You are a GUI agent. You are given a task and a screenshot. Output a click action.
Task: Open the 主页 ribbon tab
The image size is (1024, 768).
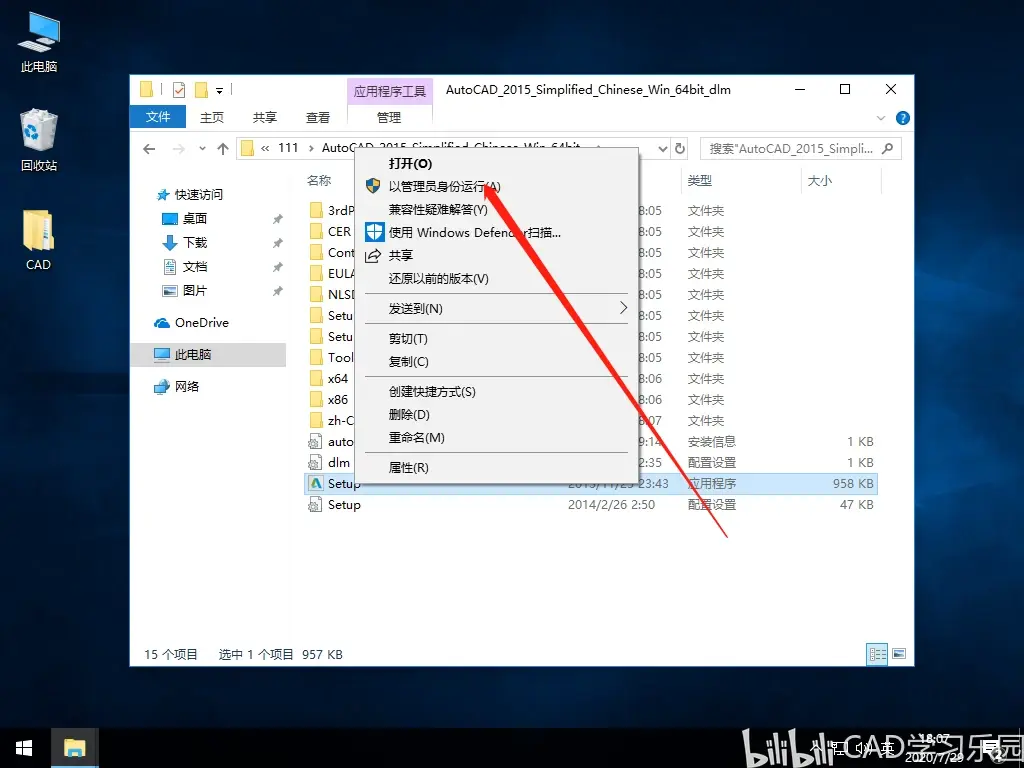coord(212,118)
